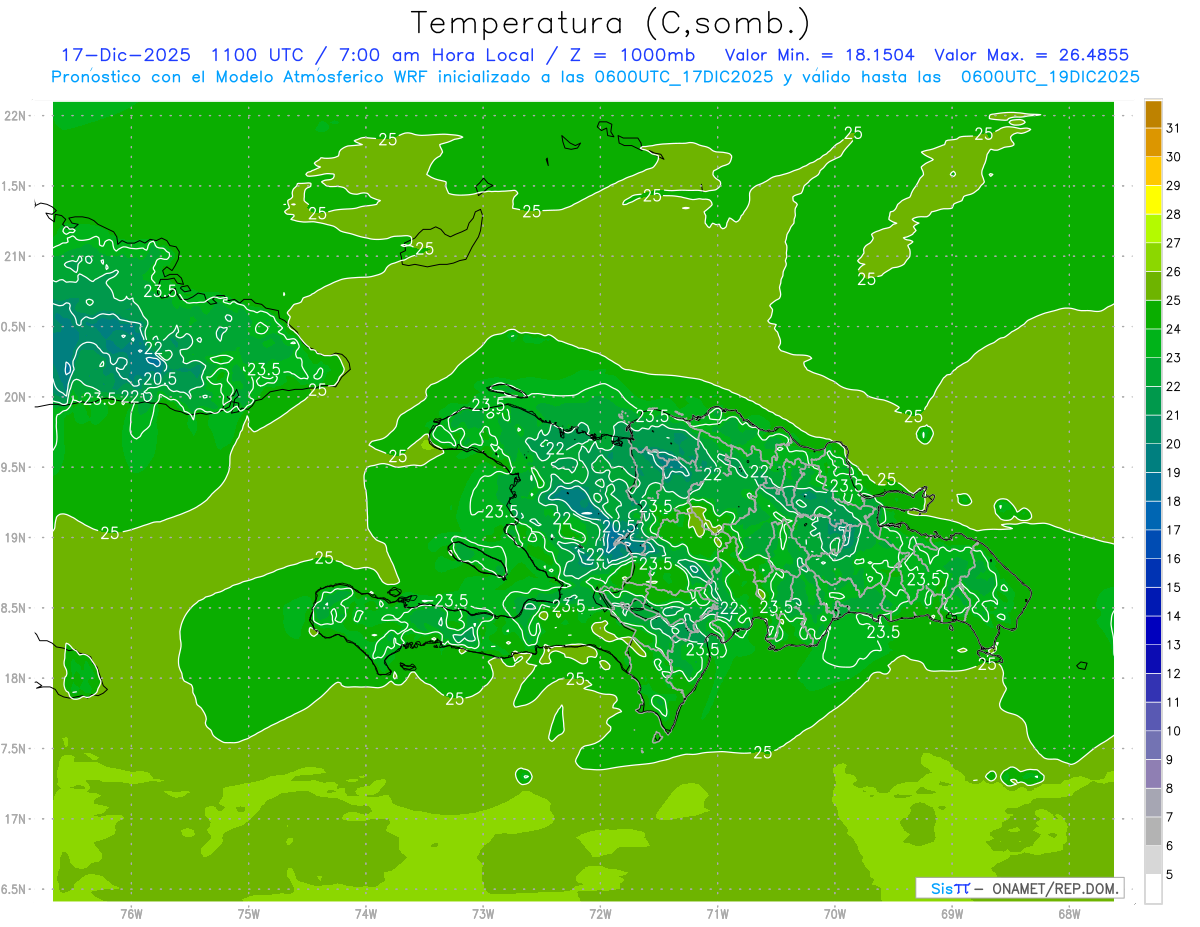Image resolution: width=1200 pixels, height=927 pixels.
Task: Click the legend scale value '12'
Action: point(1174,674)
